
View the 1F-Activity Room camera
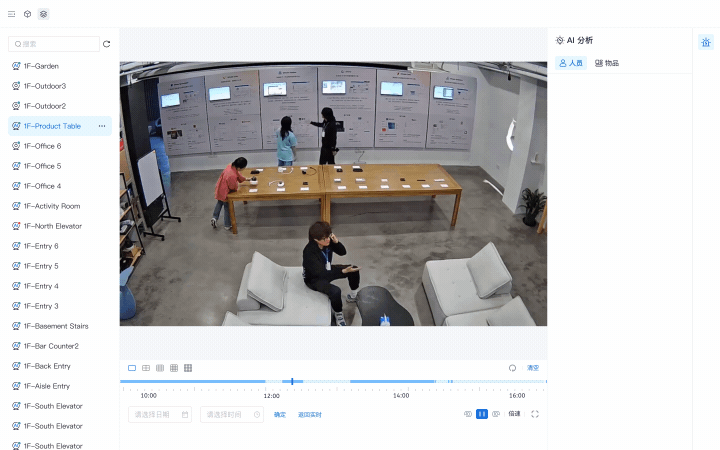[60, 206]
